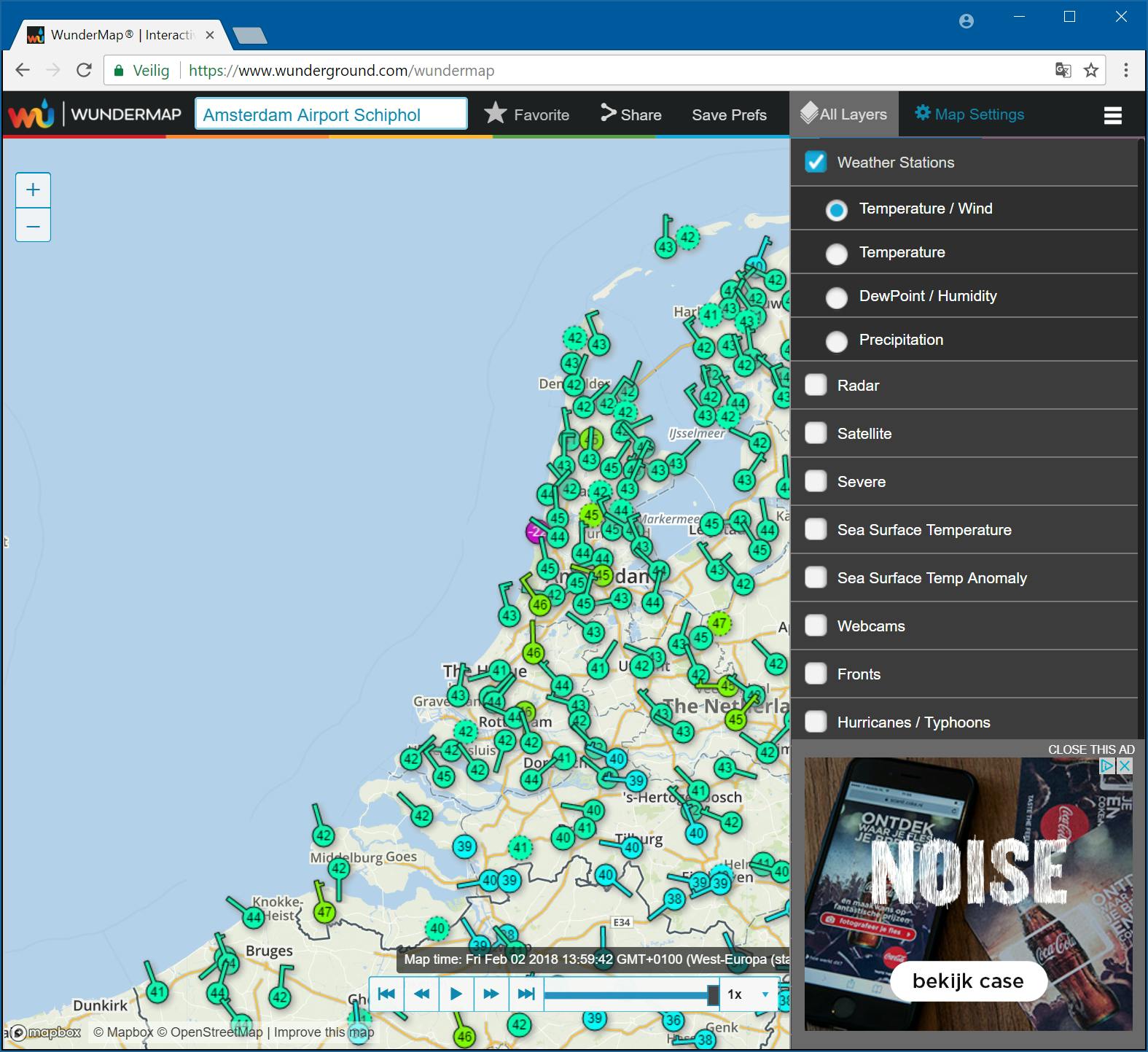Click the Share arrow icon

pos(608,113)
